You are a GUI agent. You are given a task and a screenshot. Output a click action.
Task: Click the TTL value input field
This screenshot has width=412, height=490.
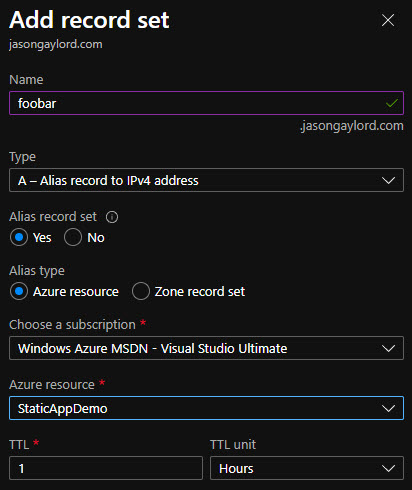click(106, 468)
